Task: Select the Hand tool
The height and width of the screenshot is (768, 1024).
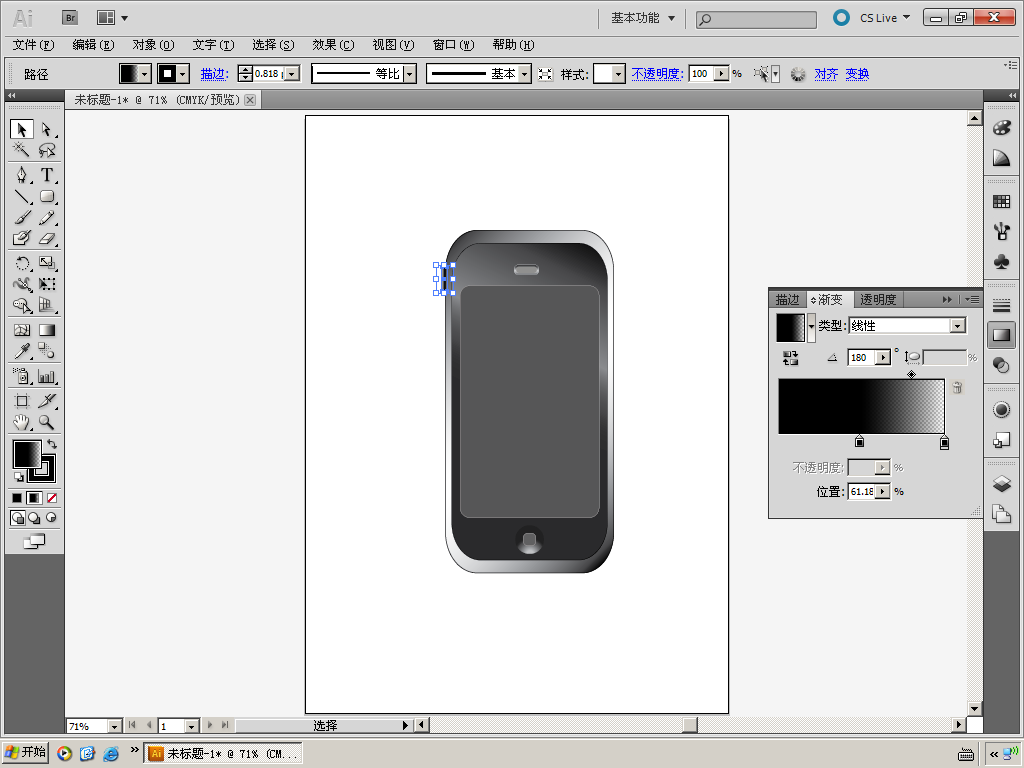Action: pyautogui.click(x=22, y=423)
